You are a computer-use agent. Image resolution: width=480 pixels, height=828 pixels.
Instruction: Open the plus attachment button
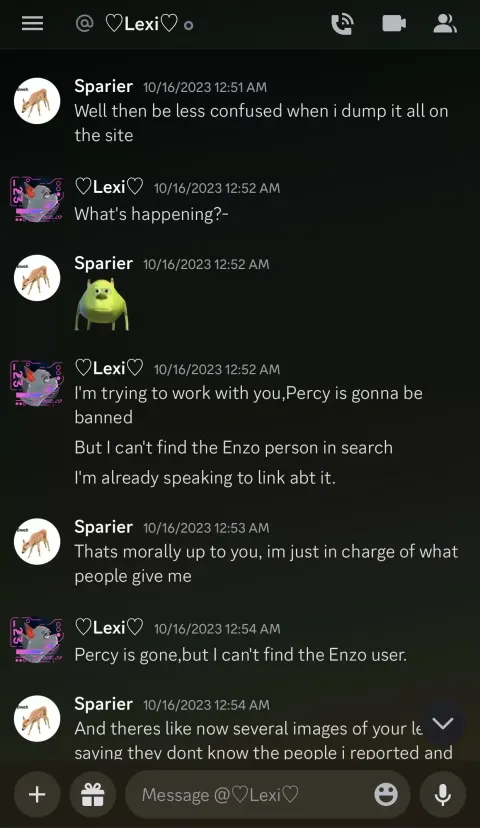point(37,794)
